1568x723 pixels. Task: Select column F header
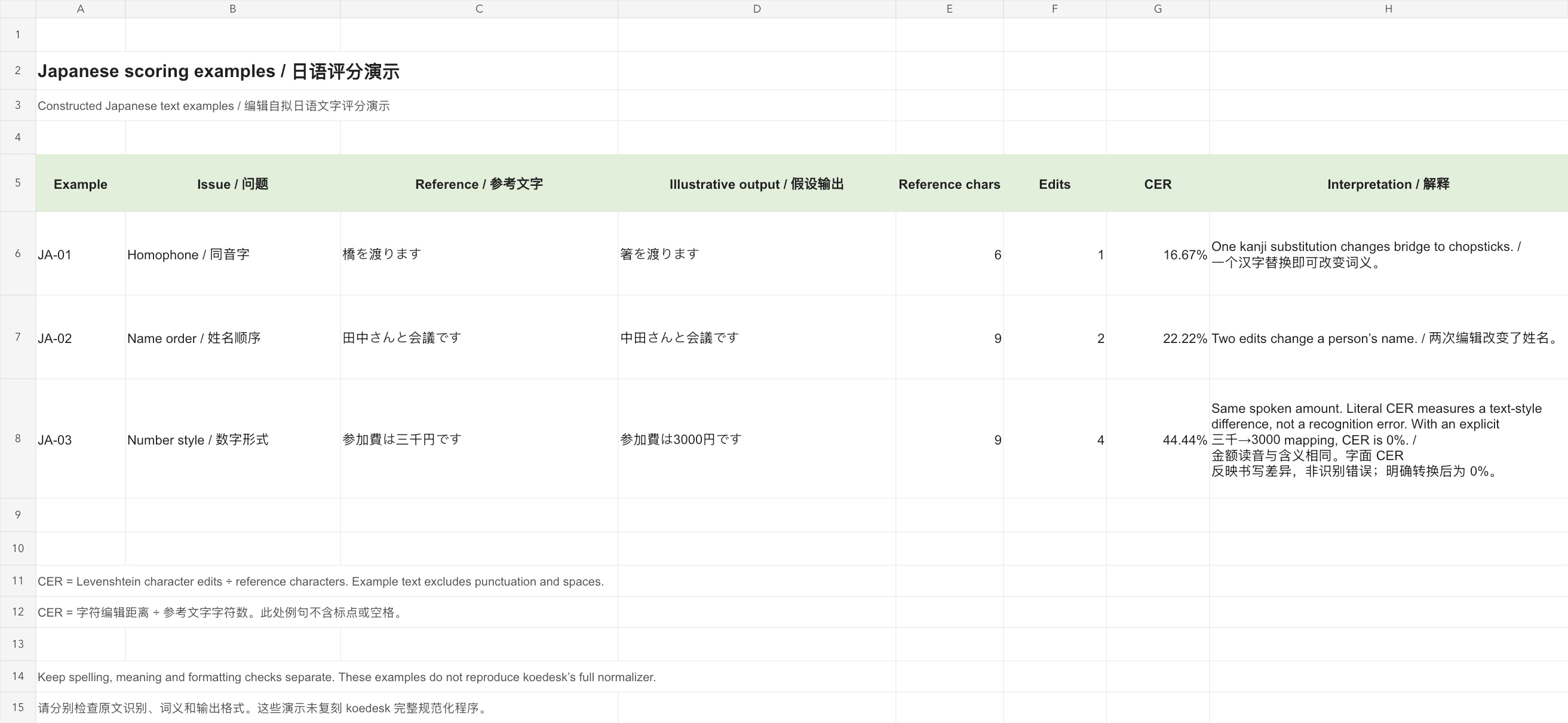coord(1054,8)
